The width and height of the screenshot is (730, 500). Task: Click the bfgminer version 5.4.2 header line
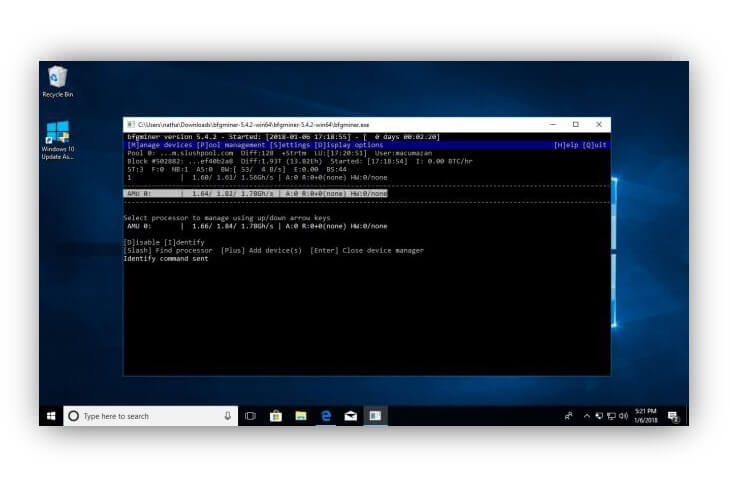tap(284, 137)
